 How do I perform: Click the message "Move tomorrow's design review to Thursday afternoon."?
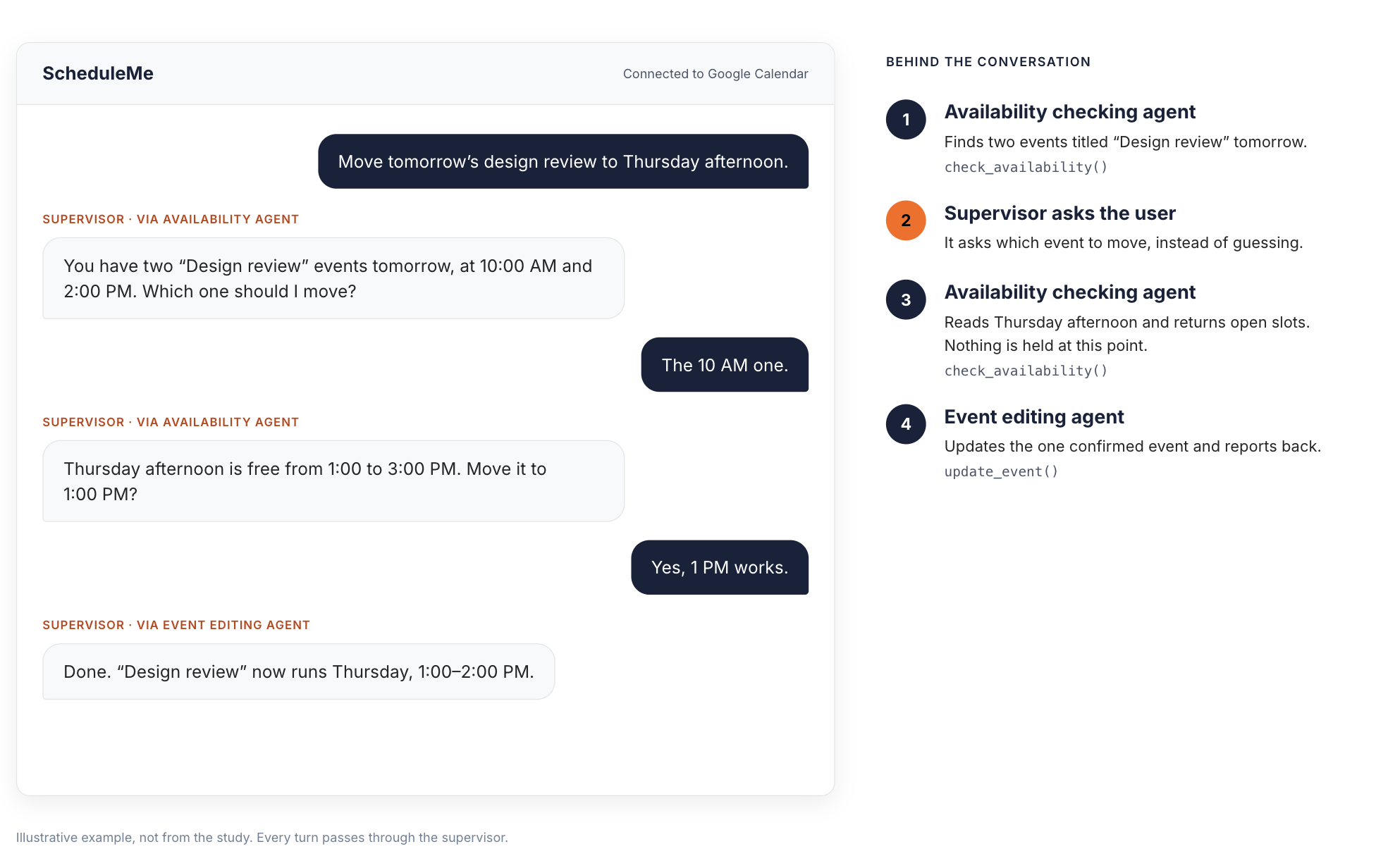click(563, 161)
